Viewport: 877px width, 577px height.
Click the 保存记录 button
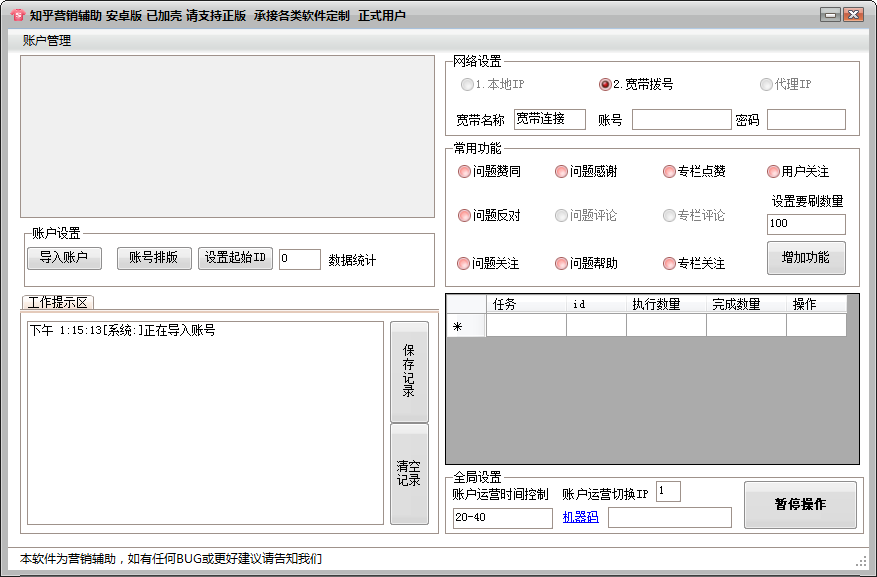(x=409, y=371)
